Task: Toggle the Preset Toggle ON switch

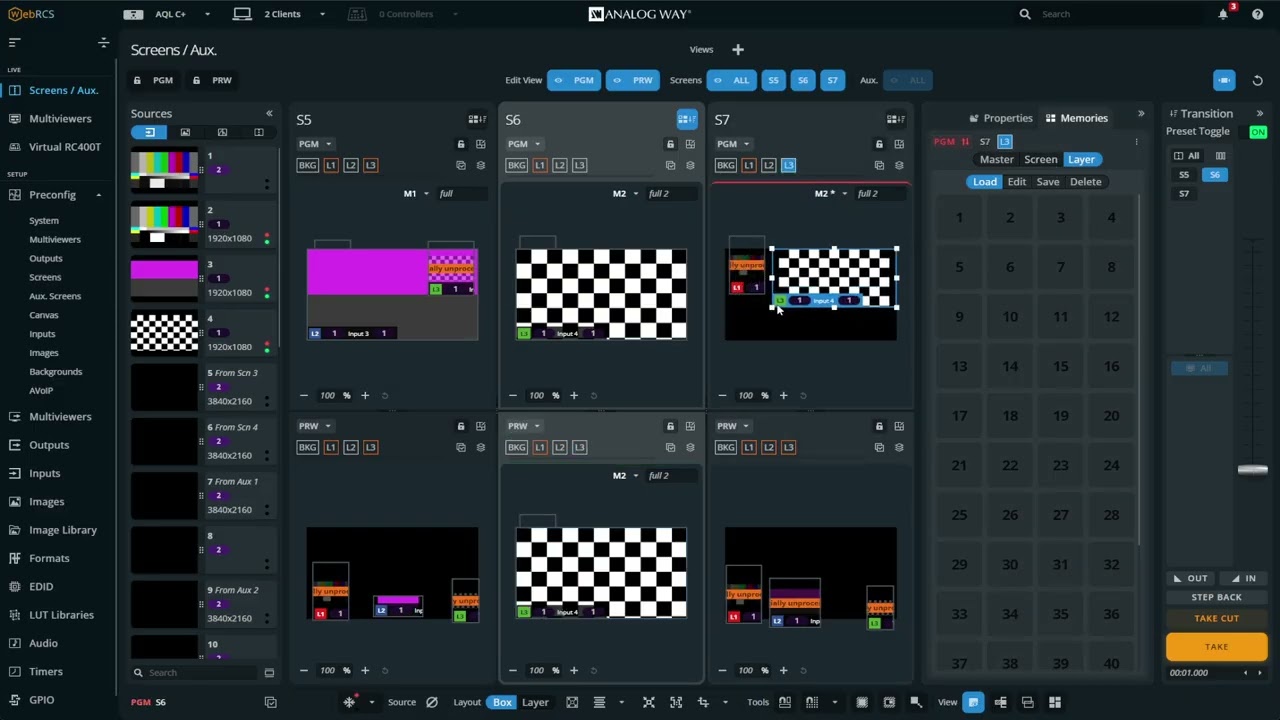Action: tap(1258, 132)
